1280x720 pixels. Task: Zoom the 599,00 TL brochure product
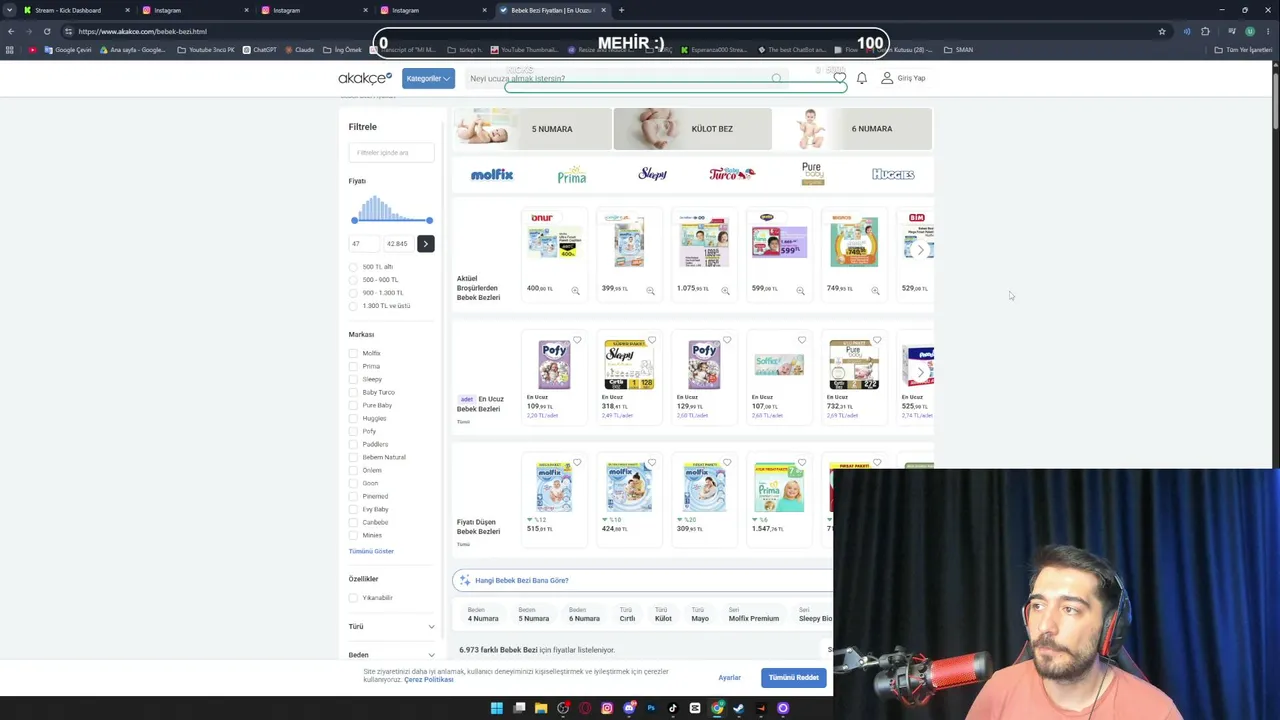(x=800, y=290)
